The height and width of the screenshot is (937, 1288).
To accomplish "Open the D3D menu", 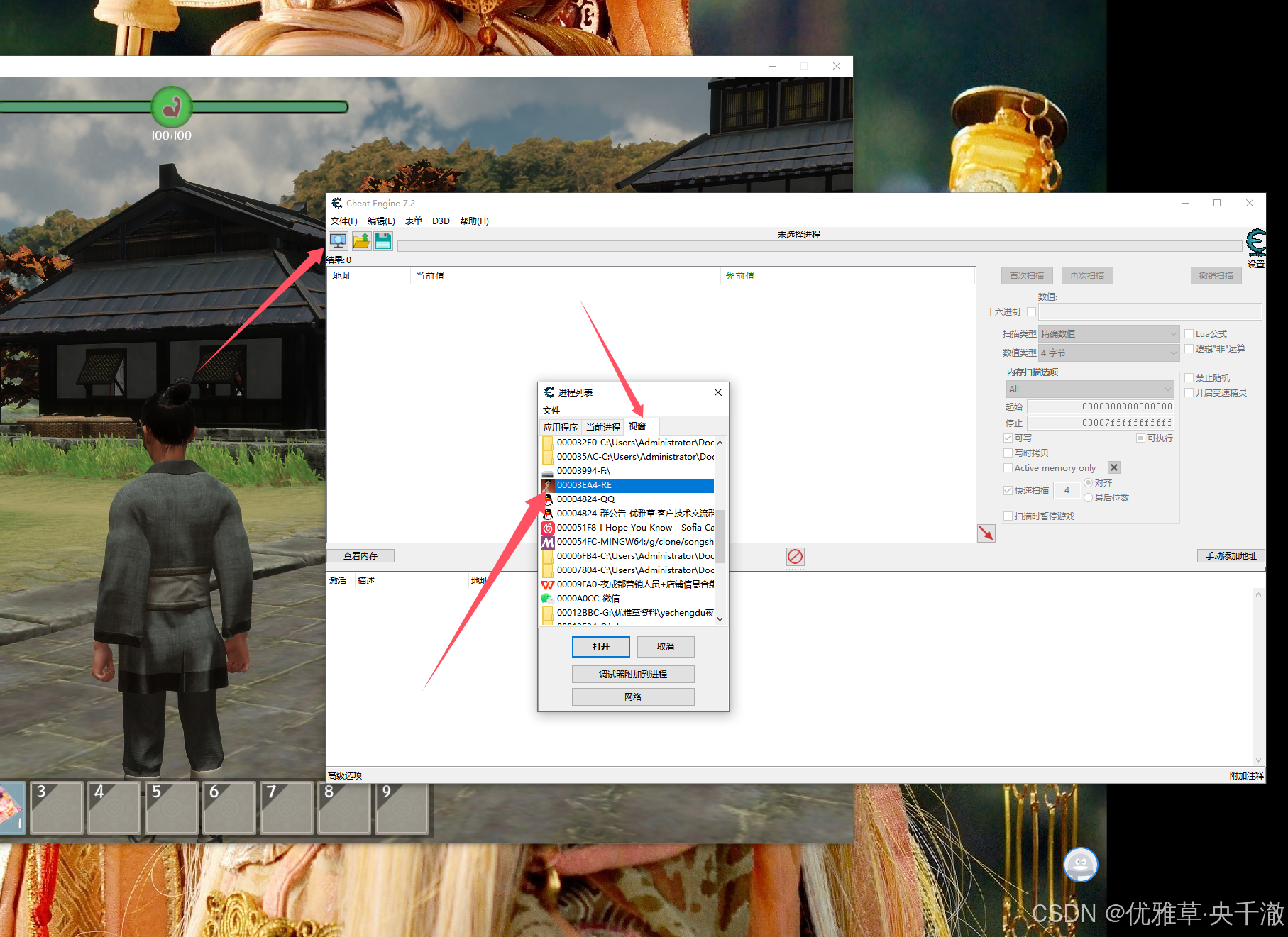I will click(441, 221).
